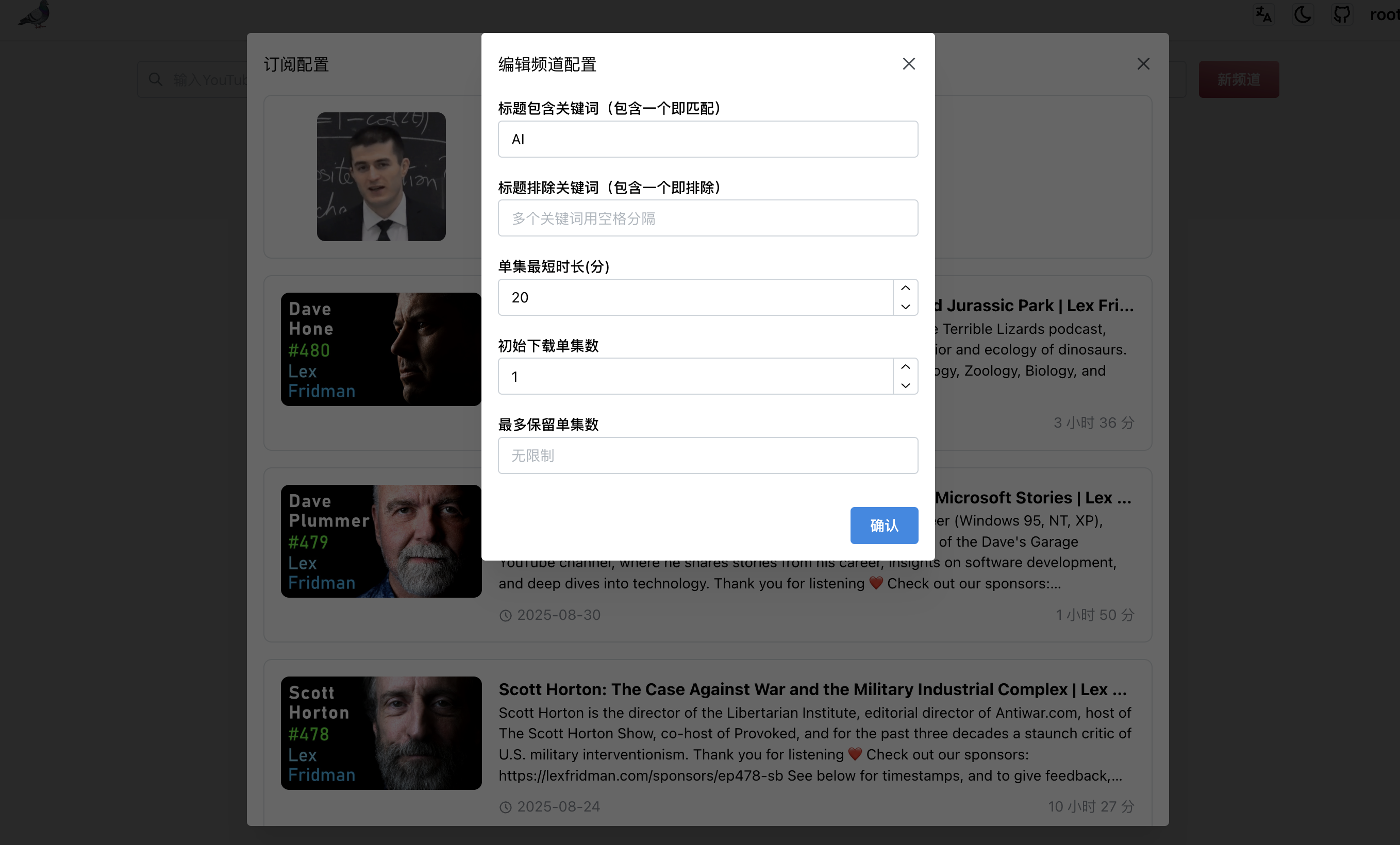Close the subscription config panel behind
This screenshot has width=1400, height=845.
(1143, 63)
